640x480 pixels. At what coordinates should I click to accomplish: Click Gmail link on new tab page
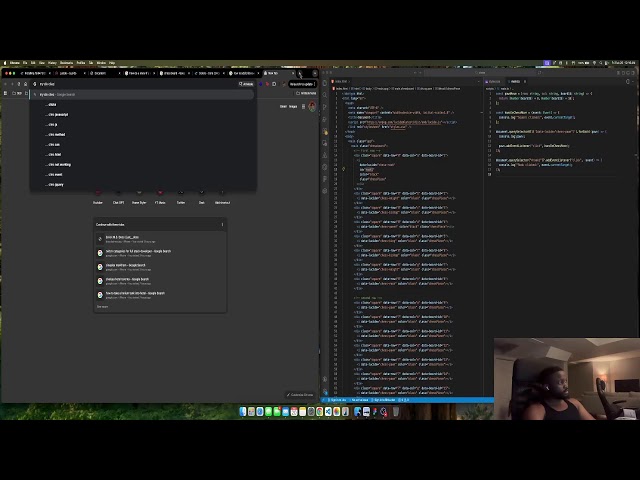283,107
